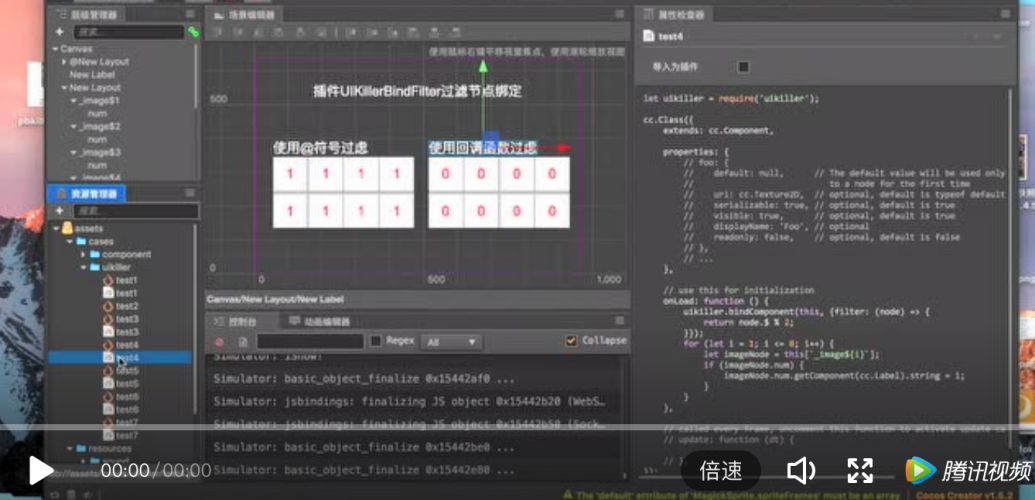Image resolution: width=1035 pixels, height=500 pixels.
Task: Select the highlighted test4 script asset
Action: click(119, 357)
